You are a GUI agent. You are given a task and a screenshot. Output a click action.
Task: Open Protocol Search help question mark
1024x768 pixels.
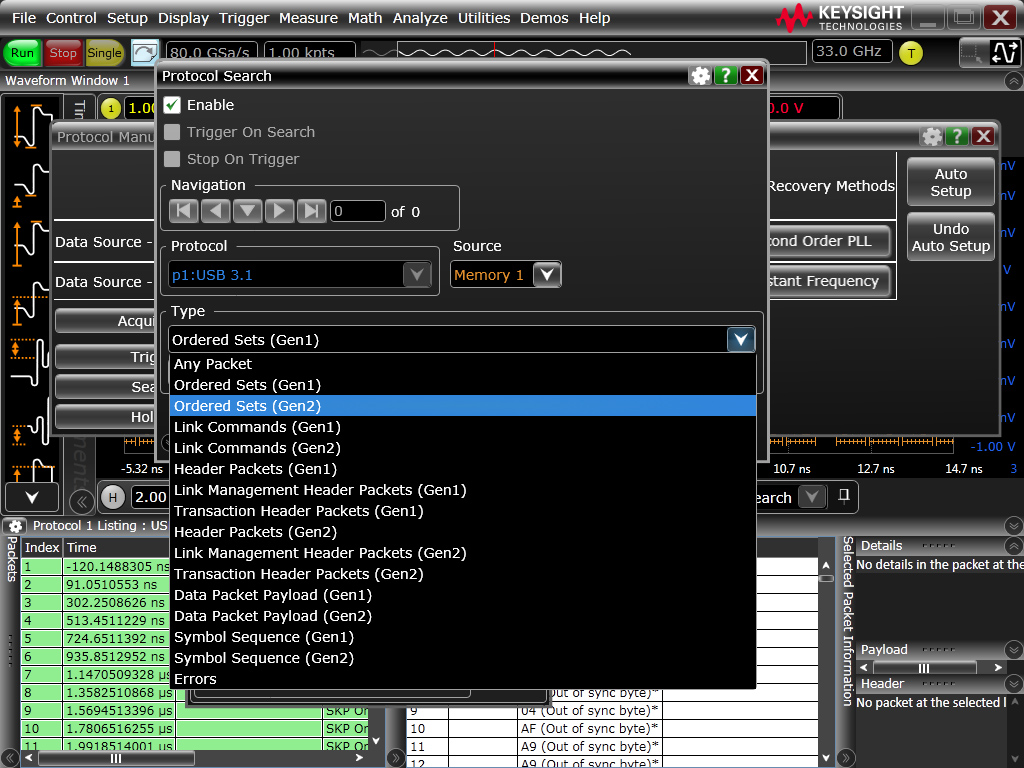(x=726, y=76)
